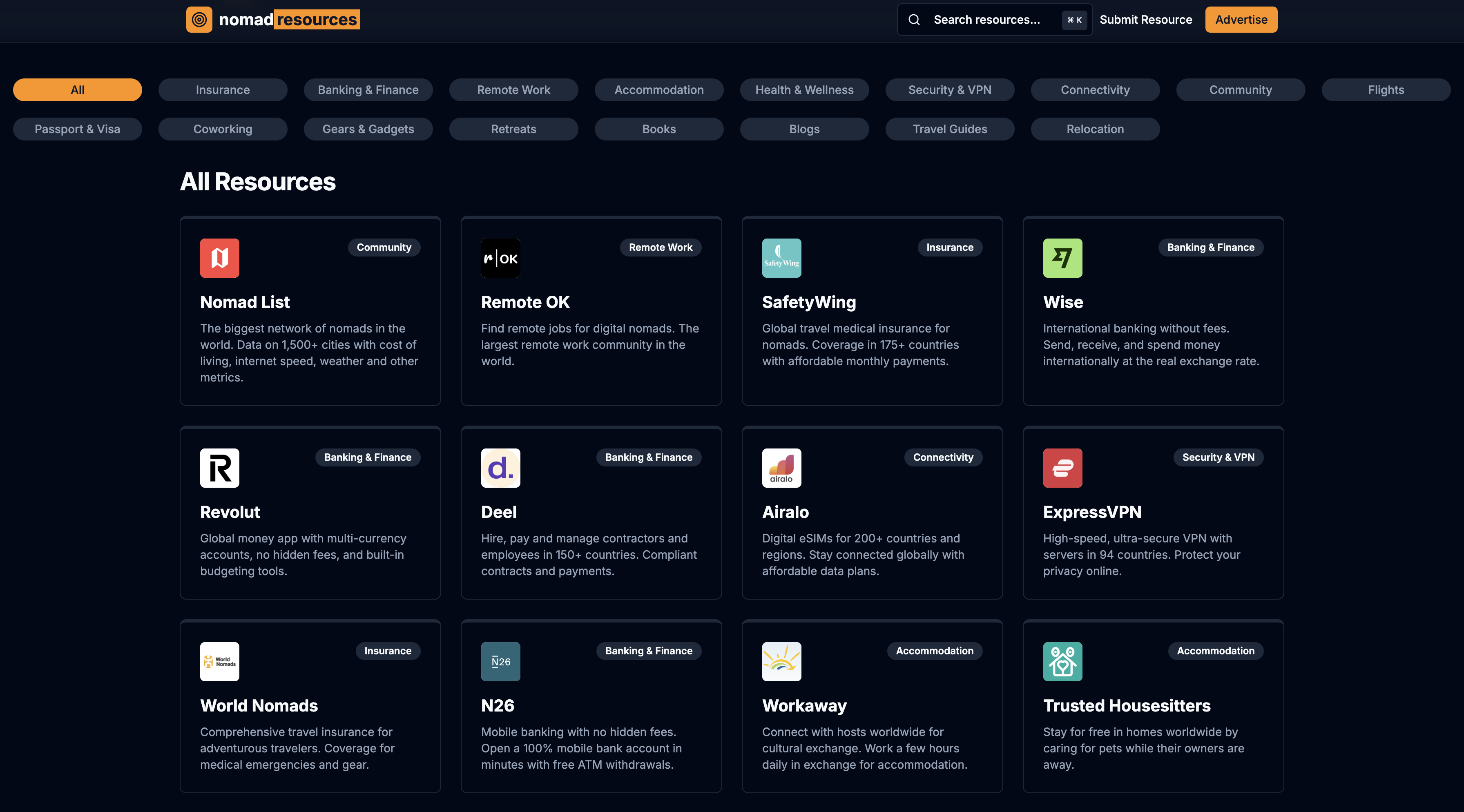Click the Trusted Housesitters logo icon
The width and height of the screenshot is (1464, 812).
tap(1062, 661)
